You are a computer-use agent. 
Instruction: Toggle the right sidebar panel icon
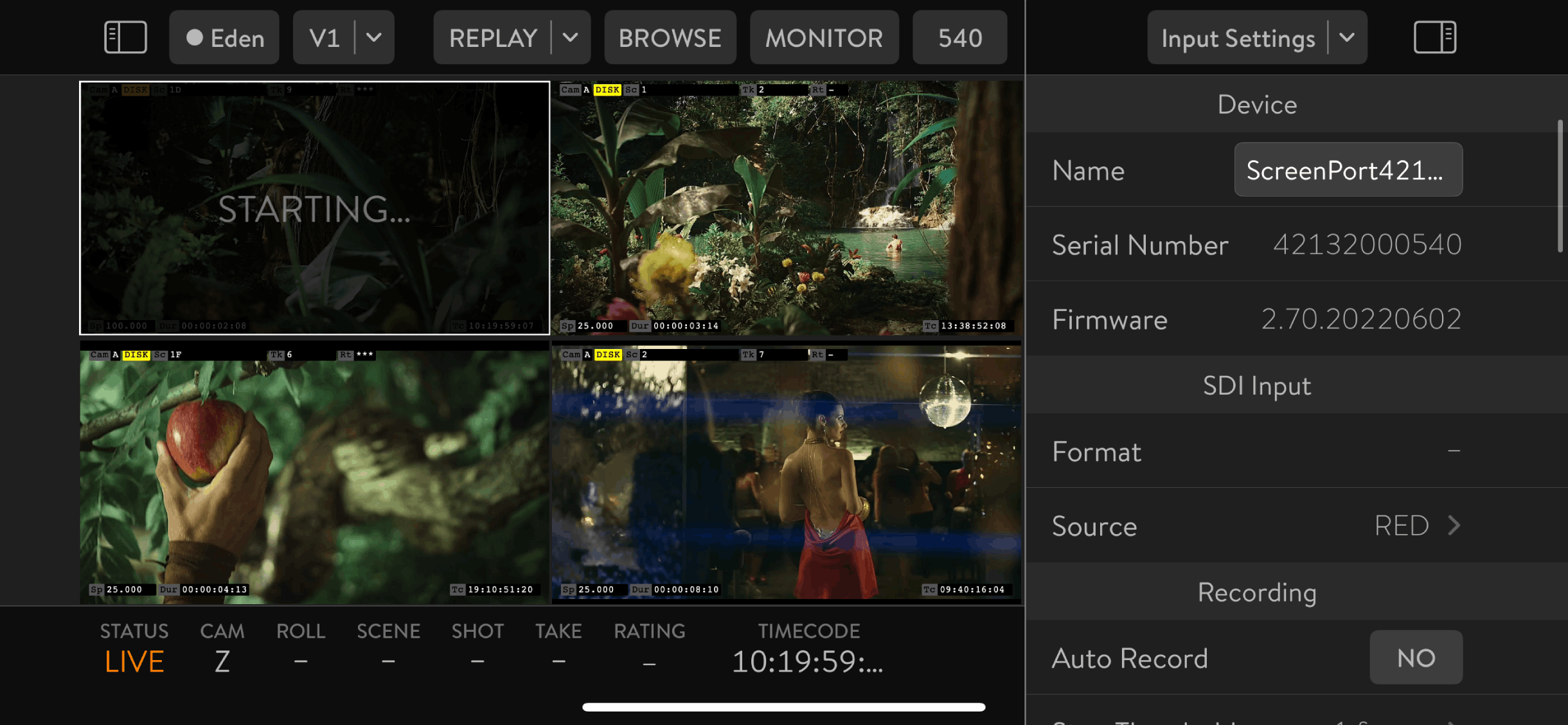tap(1434, 37)
